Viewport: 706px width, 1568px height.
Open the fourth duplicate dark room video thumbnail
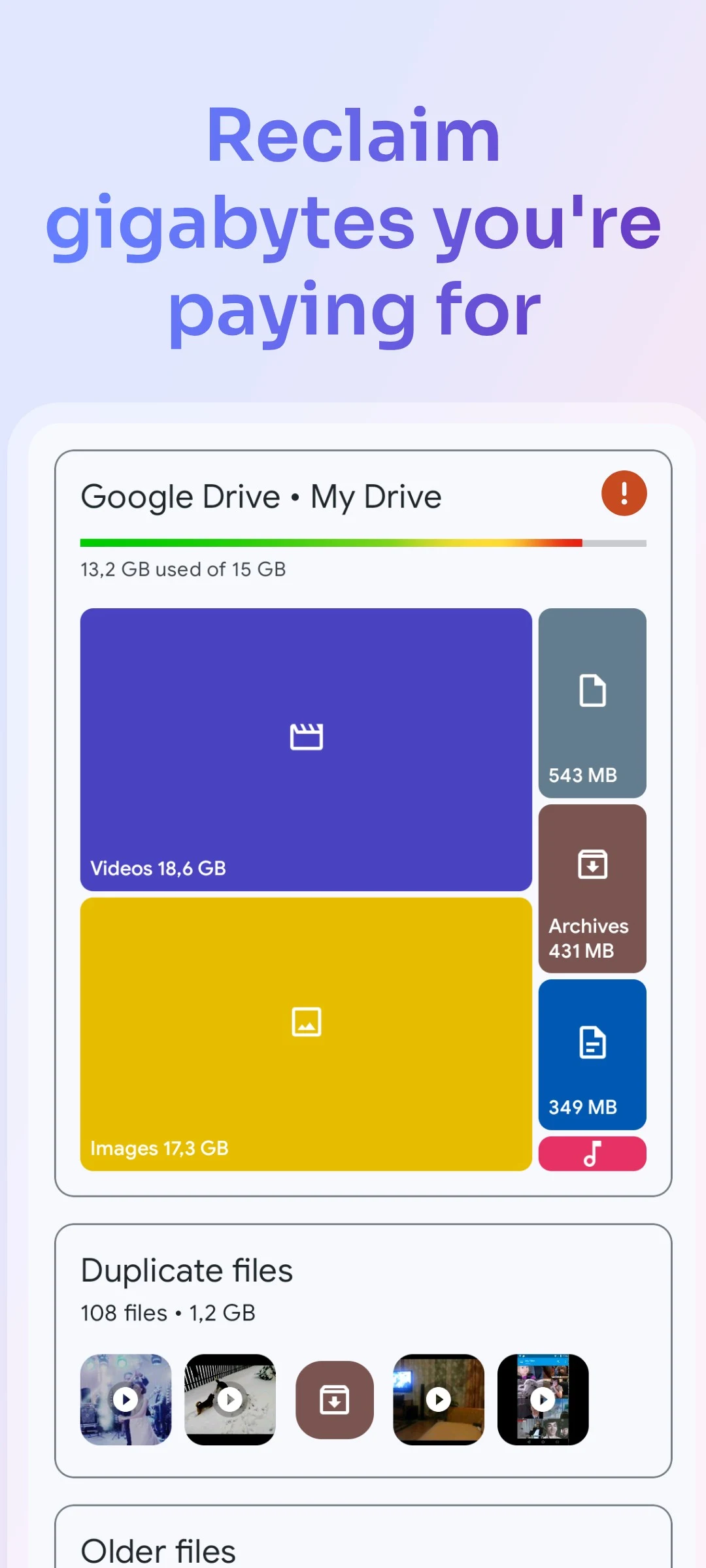click(x=439, y=1399)
